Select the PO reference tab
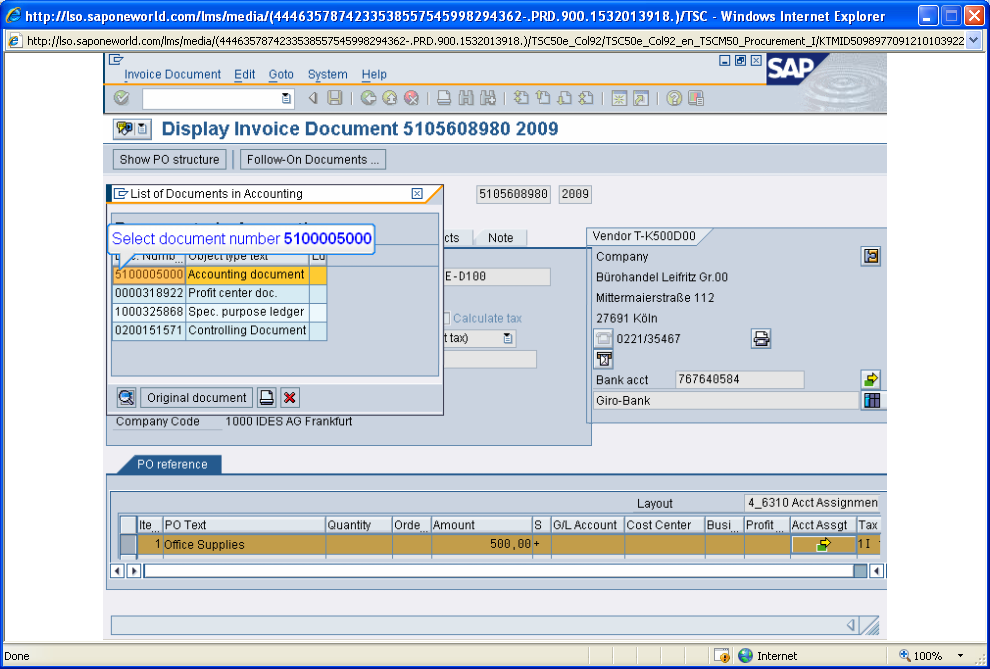Viewport: 990px width, 669px height. pyautogui.click(x=172, y=465)
